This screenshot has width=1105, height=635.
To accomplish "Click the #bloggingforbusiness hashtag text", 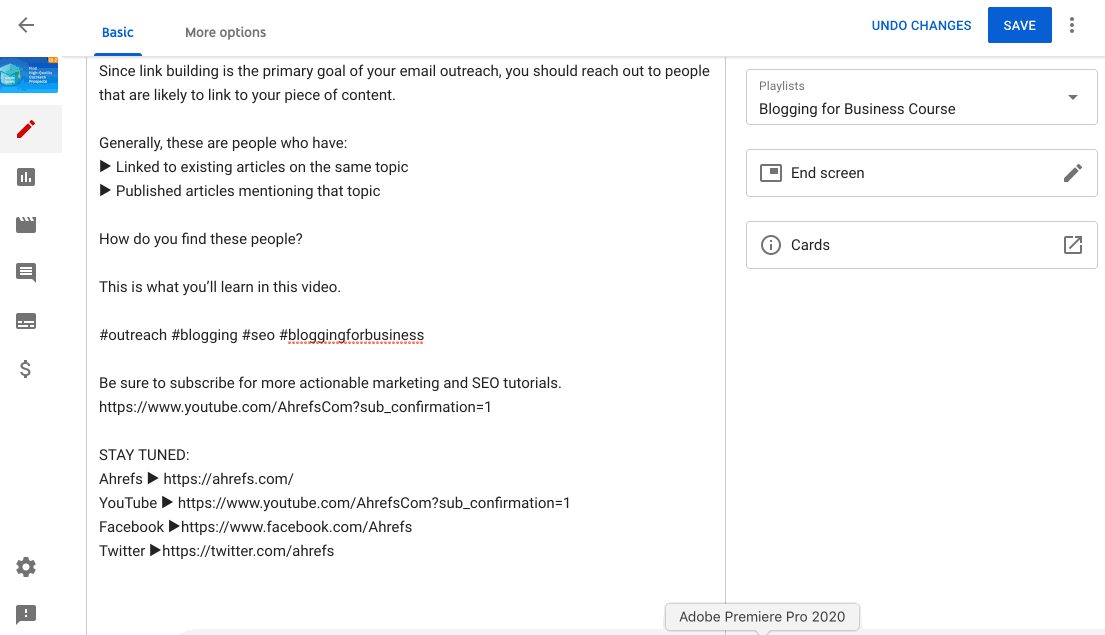I will tap(354, 334).
